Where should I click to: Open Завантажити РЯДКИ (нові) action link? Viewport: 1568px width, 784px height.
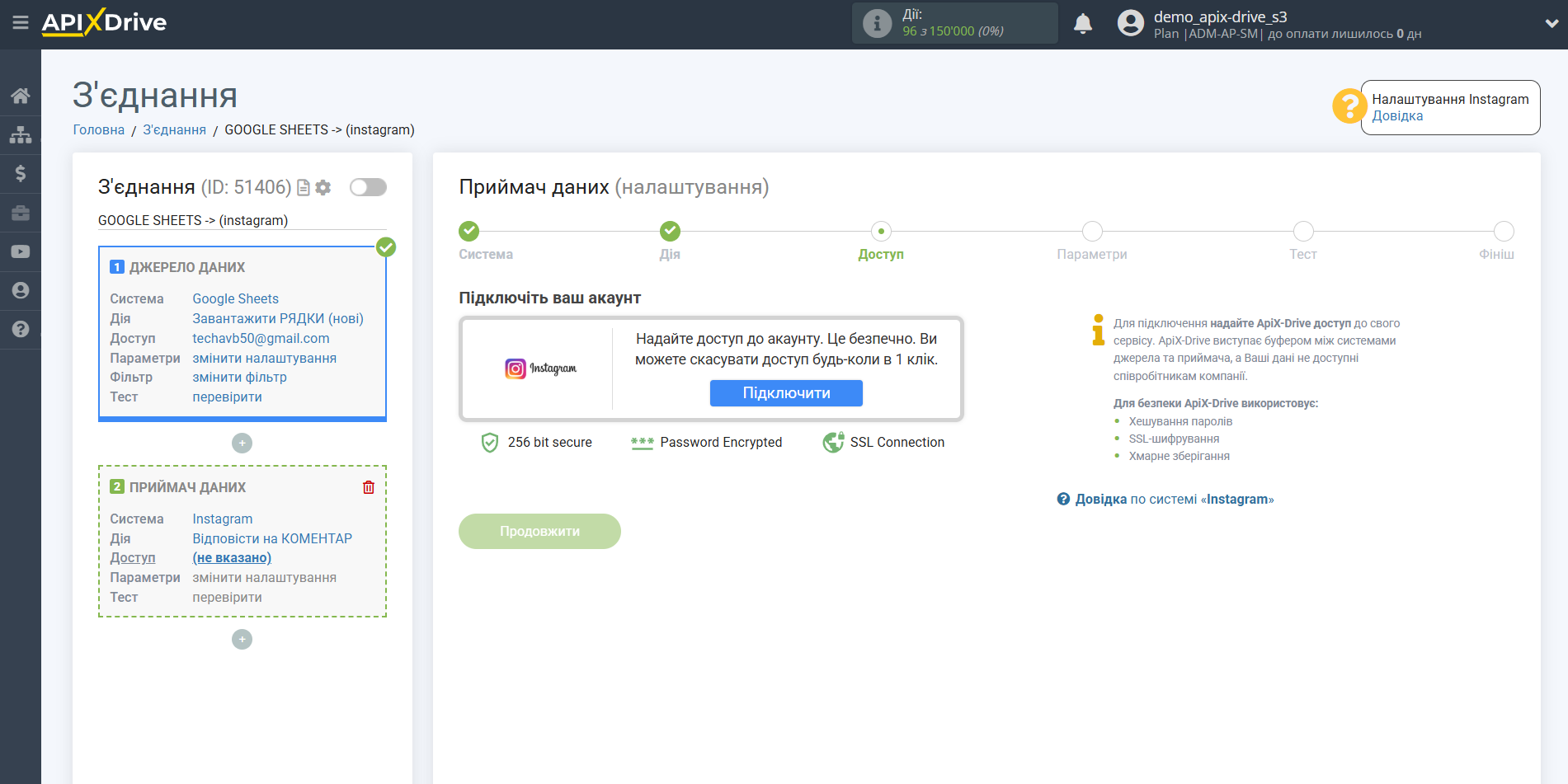pos(278,318)
